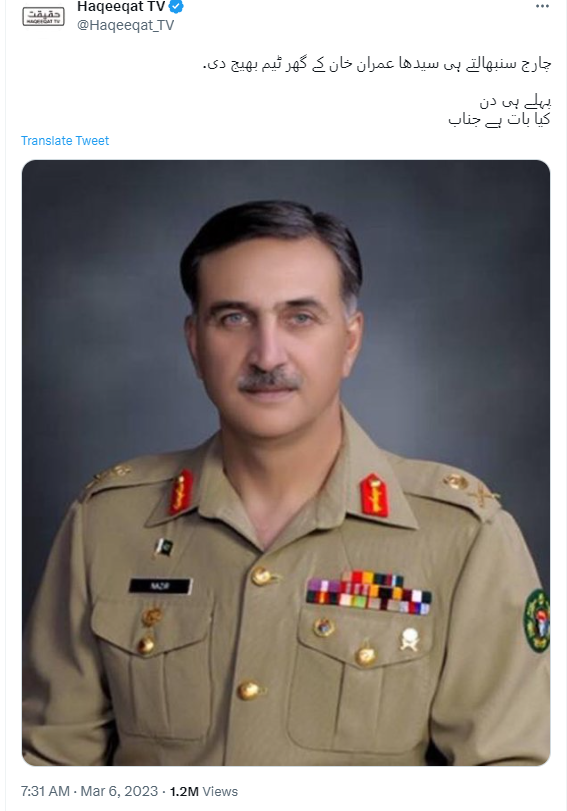Open the three-dot more options menu
Screen dimensions: 567x811
coord(542,7)
